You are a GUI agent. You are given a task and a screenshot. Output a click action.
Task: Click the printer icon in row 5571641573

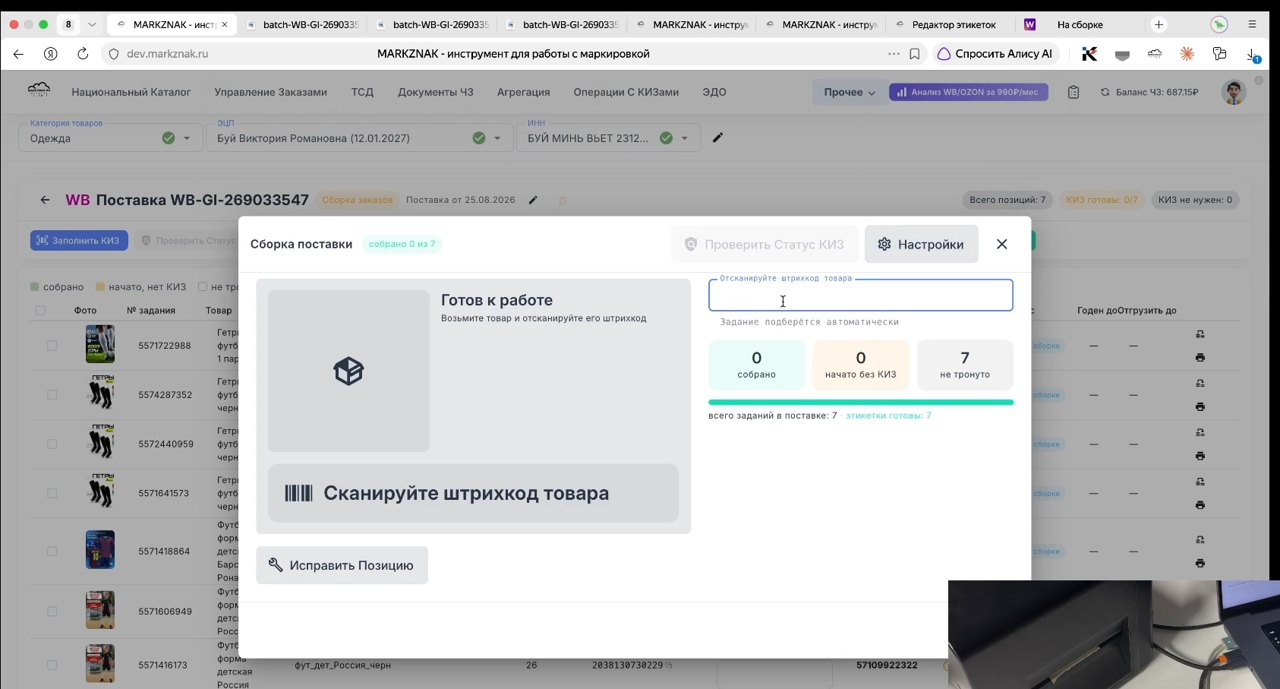(x=1200, y=505)
